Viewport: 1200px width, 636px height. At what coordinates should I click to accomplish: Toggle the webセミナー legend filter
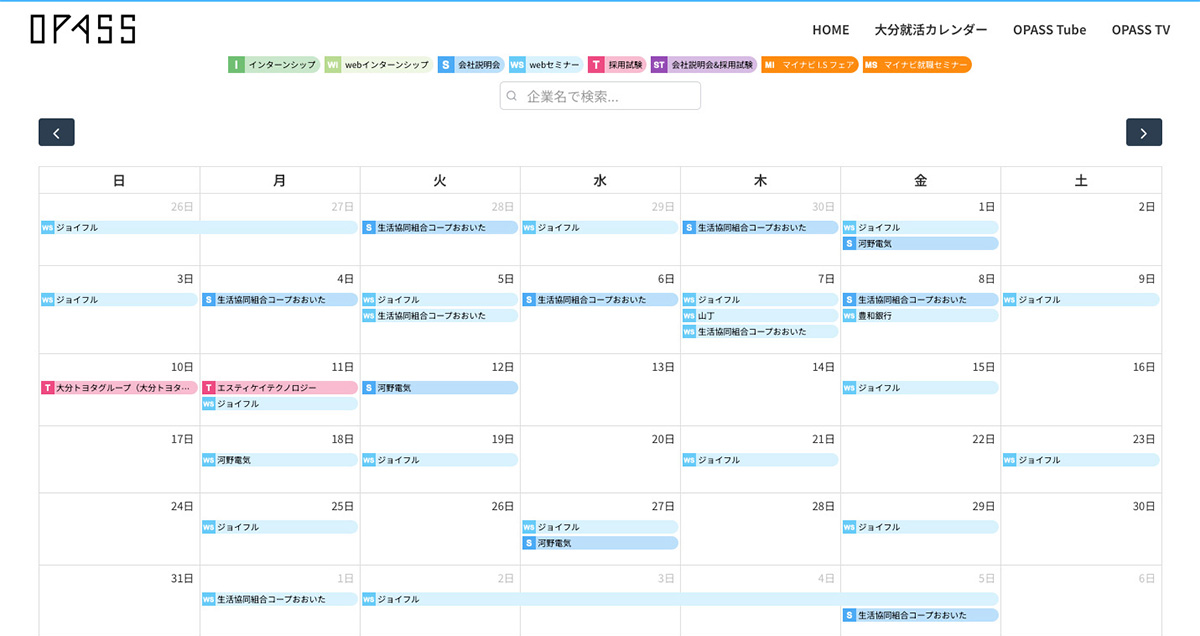(545, 65)
